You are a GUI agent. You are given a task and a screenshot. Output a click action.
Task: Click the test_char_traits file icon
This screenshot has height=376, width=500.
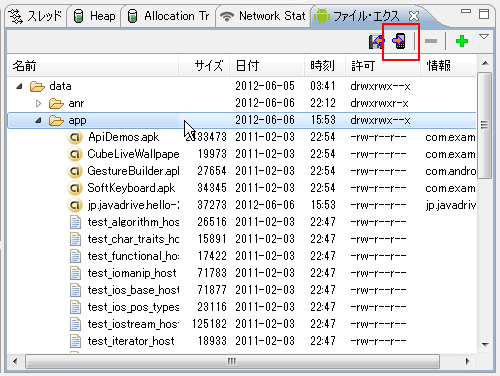click(75, 239)
